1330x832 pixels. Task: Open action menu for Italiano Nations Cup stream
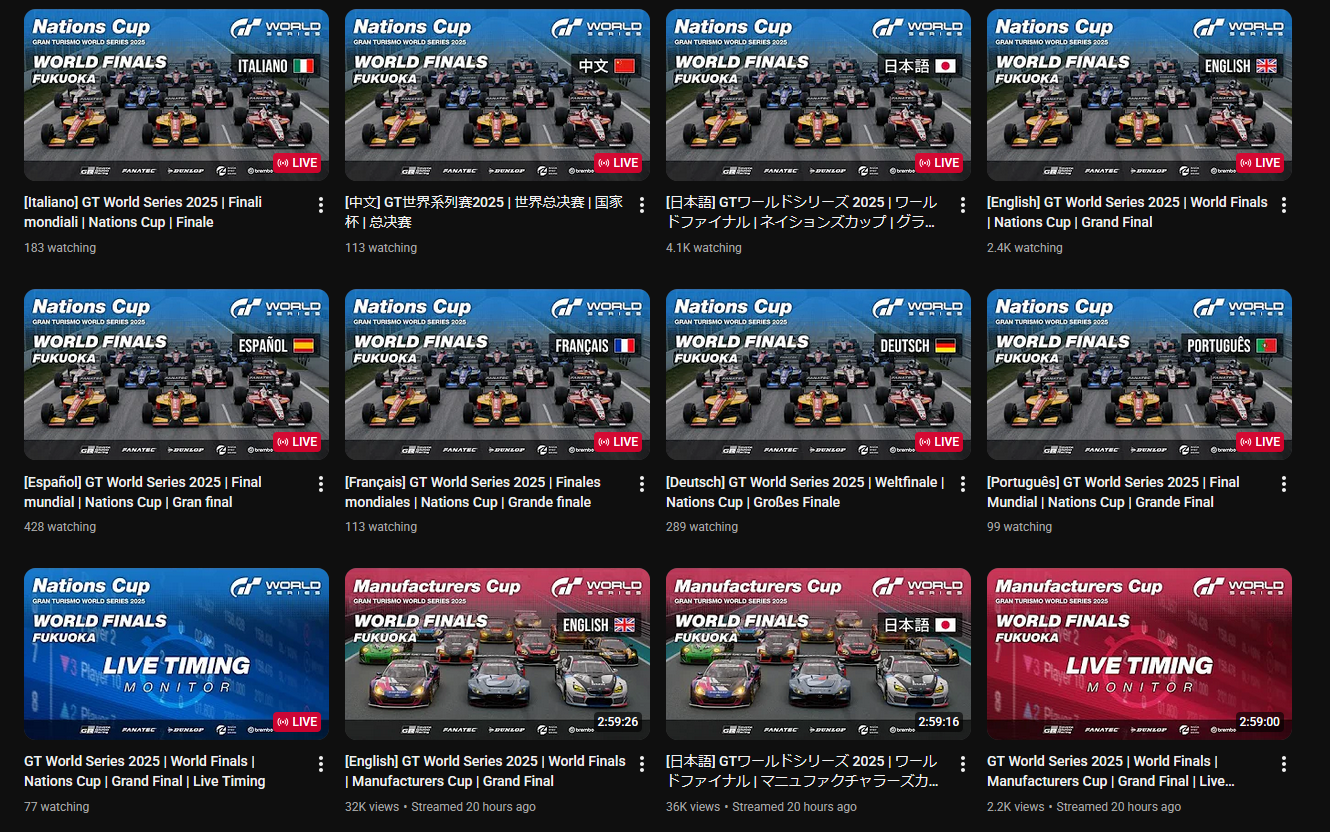321,205
